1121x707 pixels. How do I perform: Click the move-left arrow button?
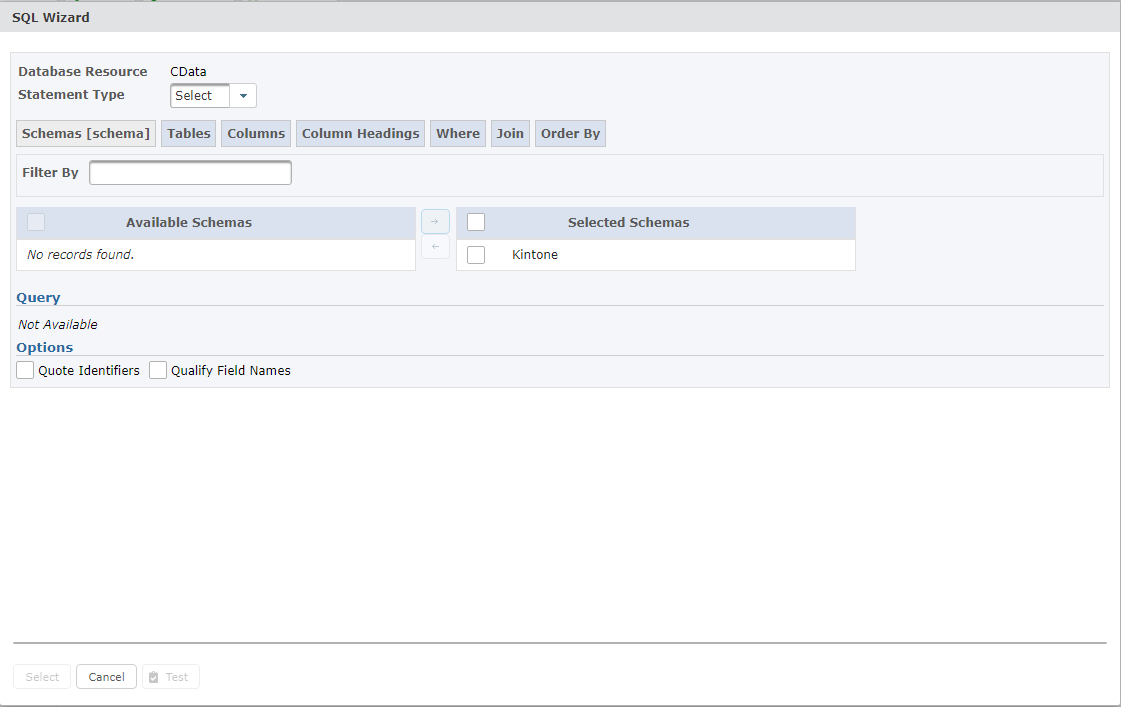click(435, 247)
